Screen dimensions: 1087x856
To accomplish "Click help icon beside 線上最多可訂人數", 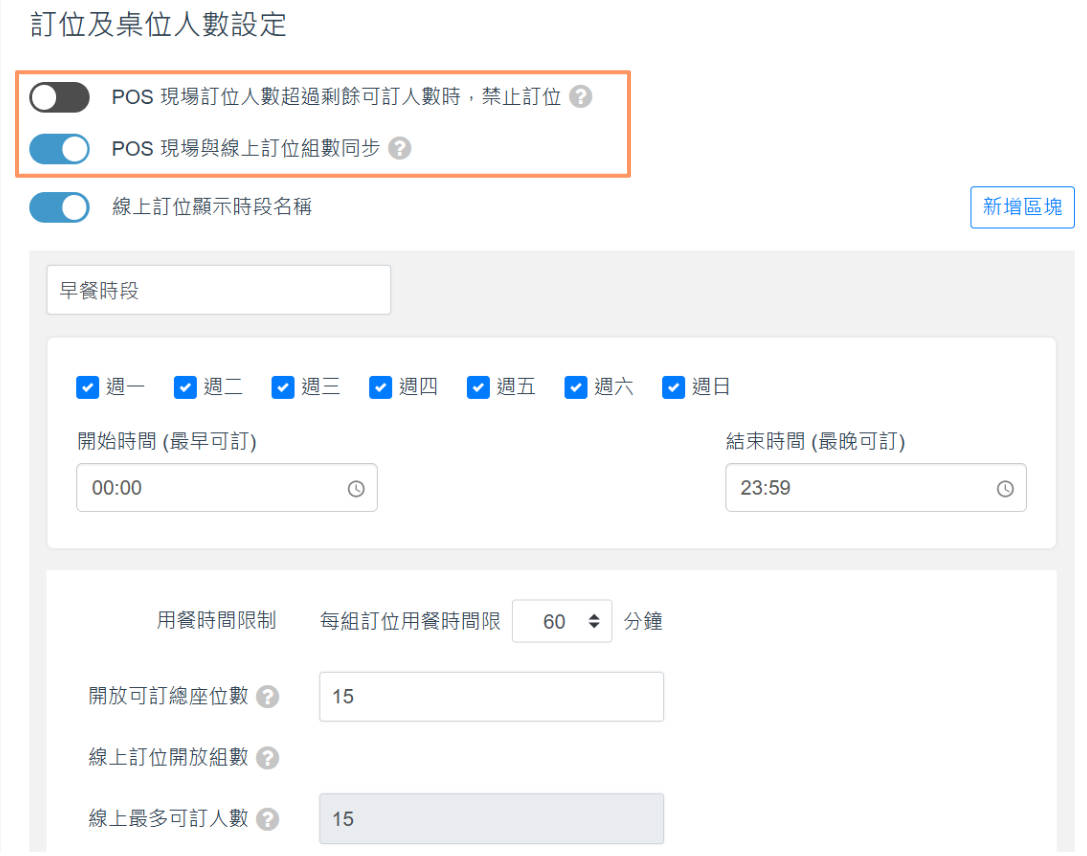I will 267,819.
